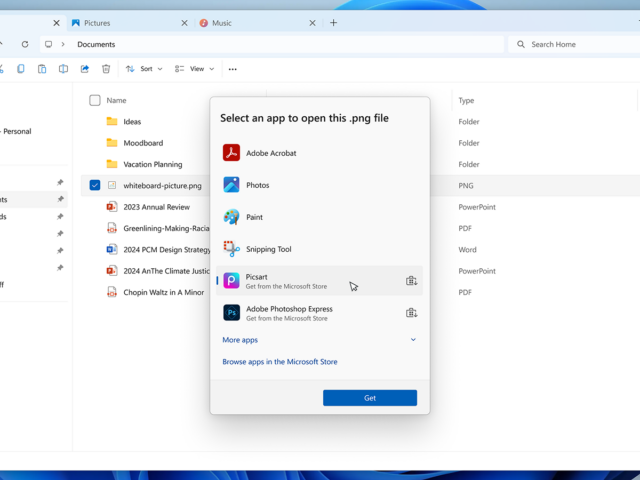640x480 pixels.
Task: Toggle the select all checkbox near Name
Action: click(x=95, y=100)
